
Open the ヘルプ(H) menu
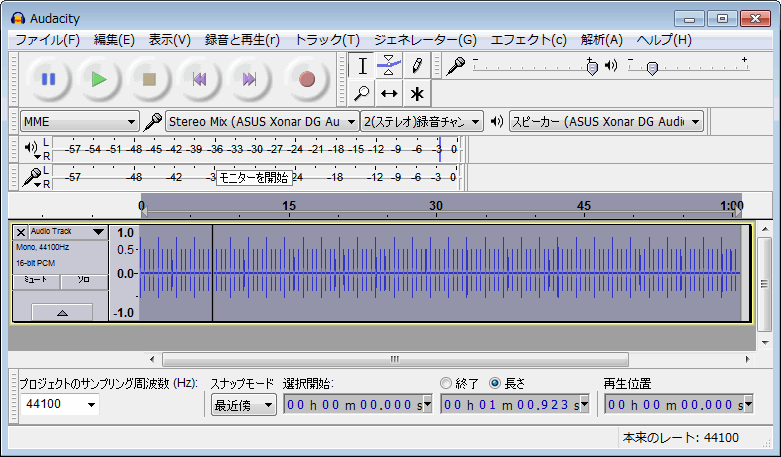click(x=664, y=40)
